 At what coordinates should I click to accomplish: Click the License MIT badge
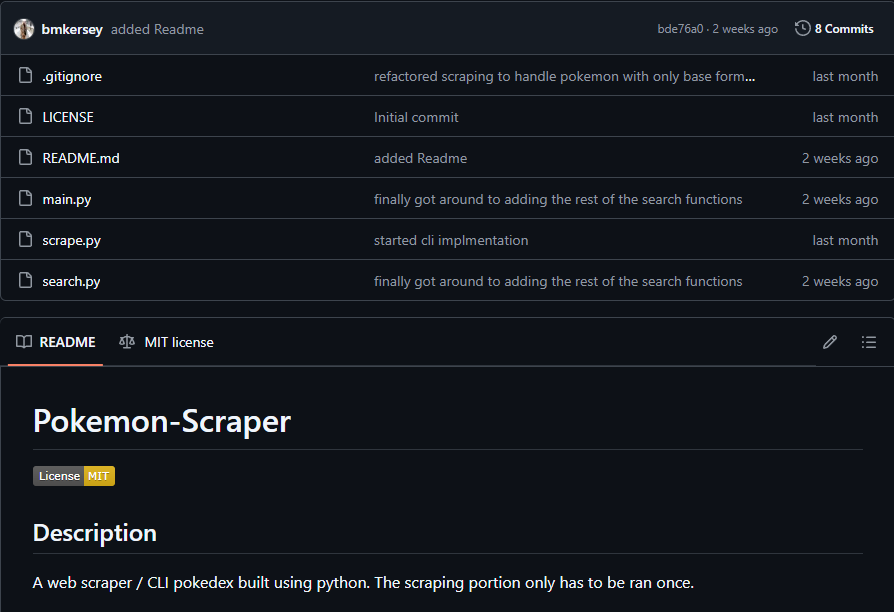(x=74, y=476)
